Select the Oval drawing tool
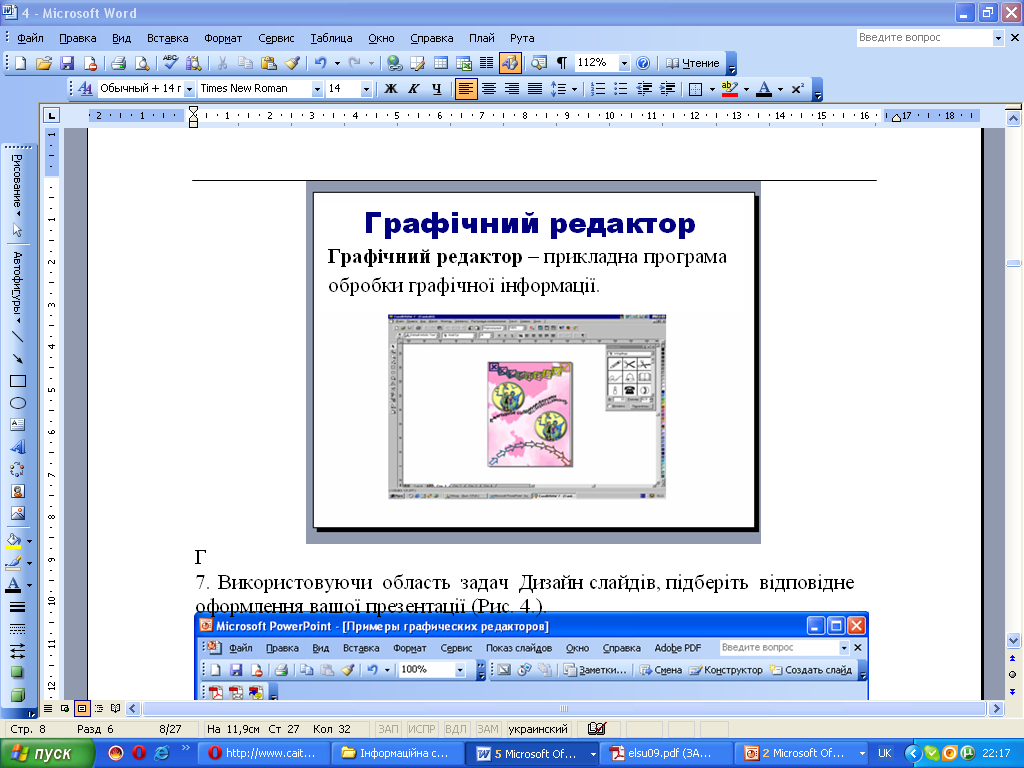Screen dimensions: 1024x768 [18, 404]
